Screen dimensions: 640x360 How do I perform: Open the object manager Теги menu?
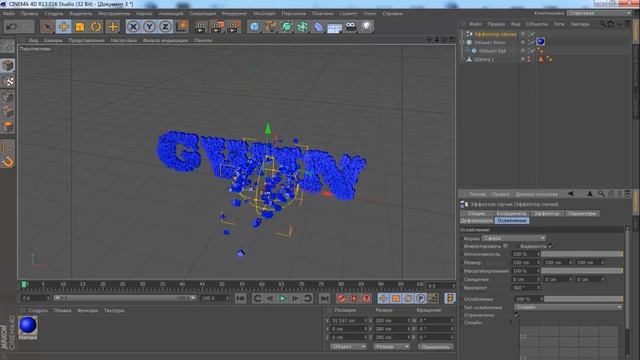pyautogui.click(x=559, y=24)
